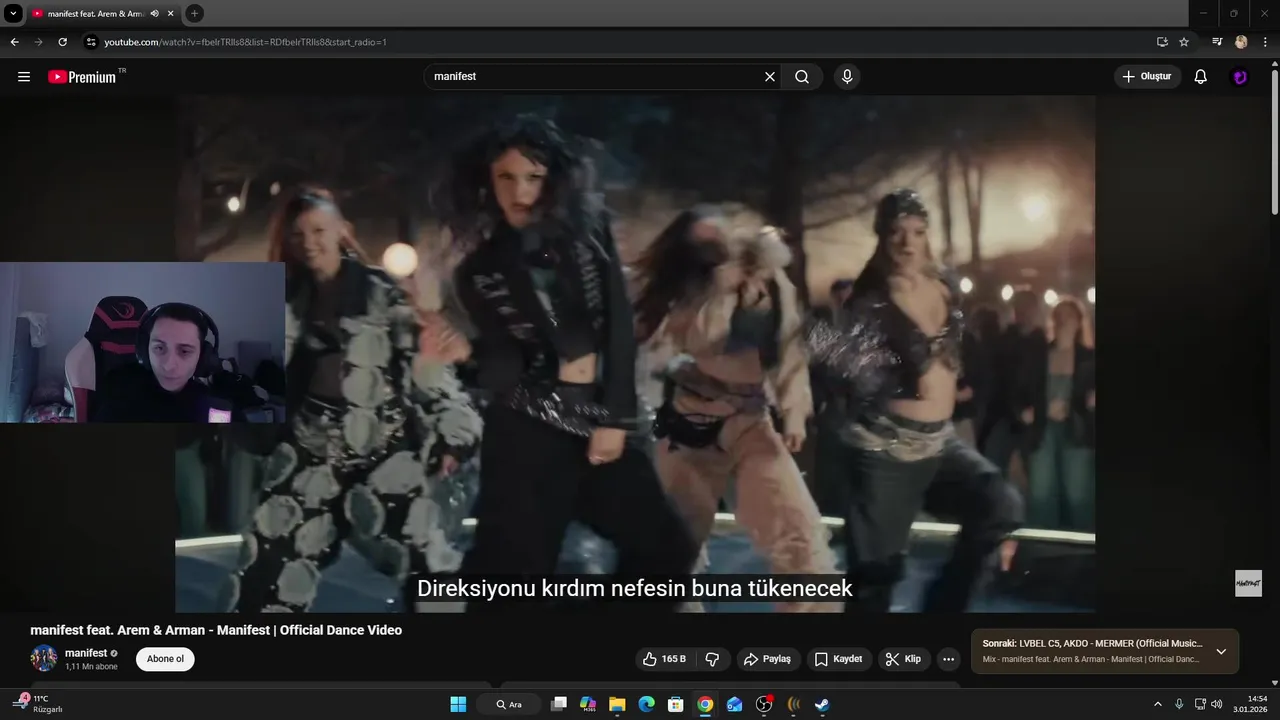Open the tab search dropdown
This screenshot has width=1280, height=720.
point(13,13)
